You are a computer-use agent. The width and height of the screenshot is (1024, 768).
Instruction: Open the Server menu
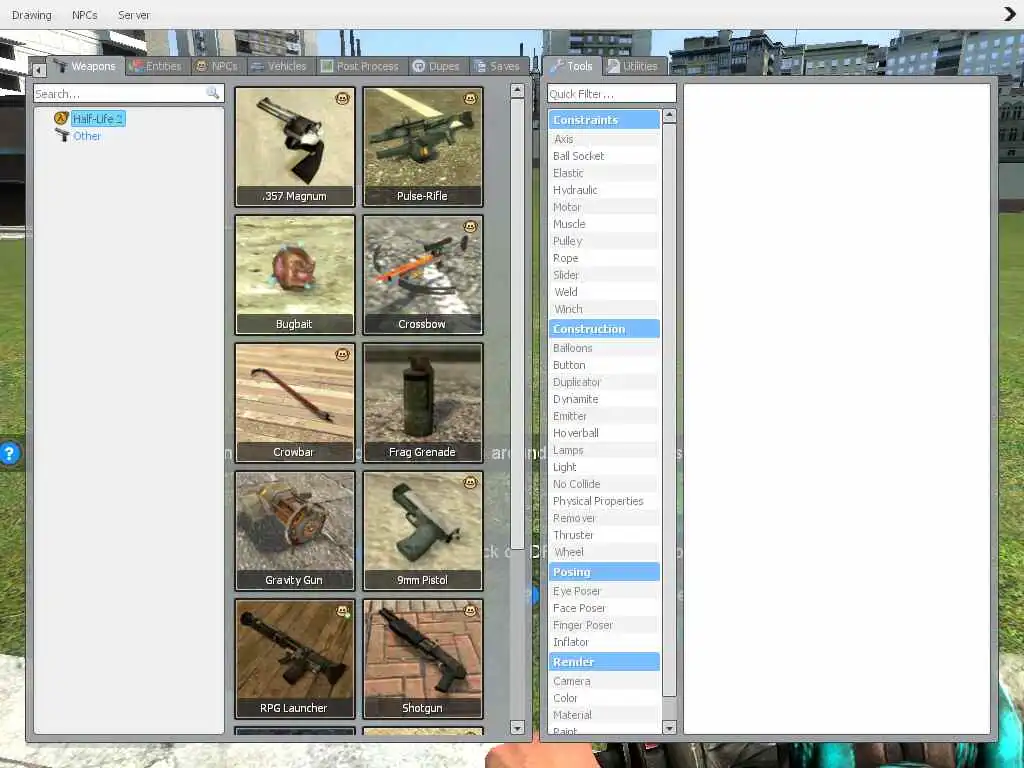[134, 14]
